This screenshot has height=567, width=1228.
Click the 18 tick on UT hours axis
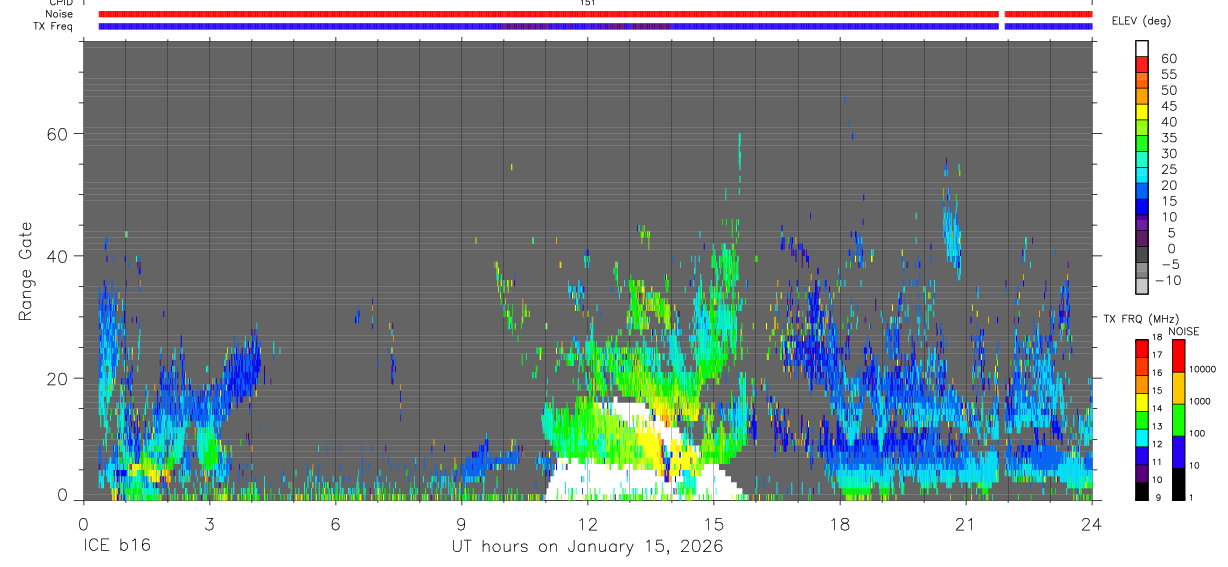click(839, 524)
